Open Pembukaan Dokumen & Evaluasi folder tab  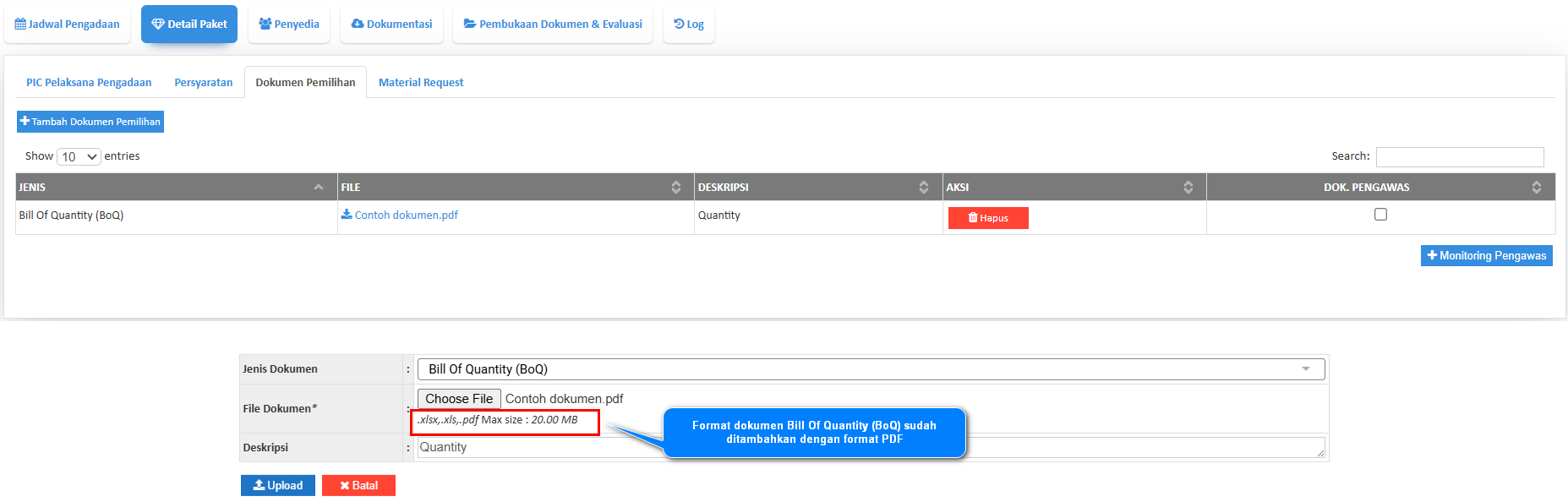coord(553,25)
